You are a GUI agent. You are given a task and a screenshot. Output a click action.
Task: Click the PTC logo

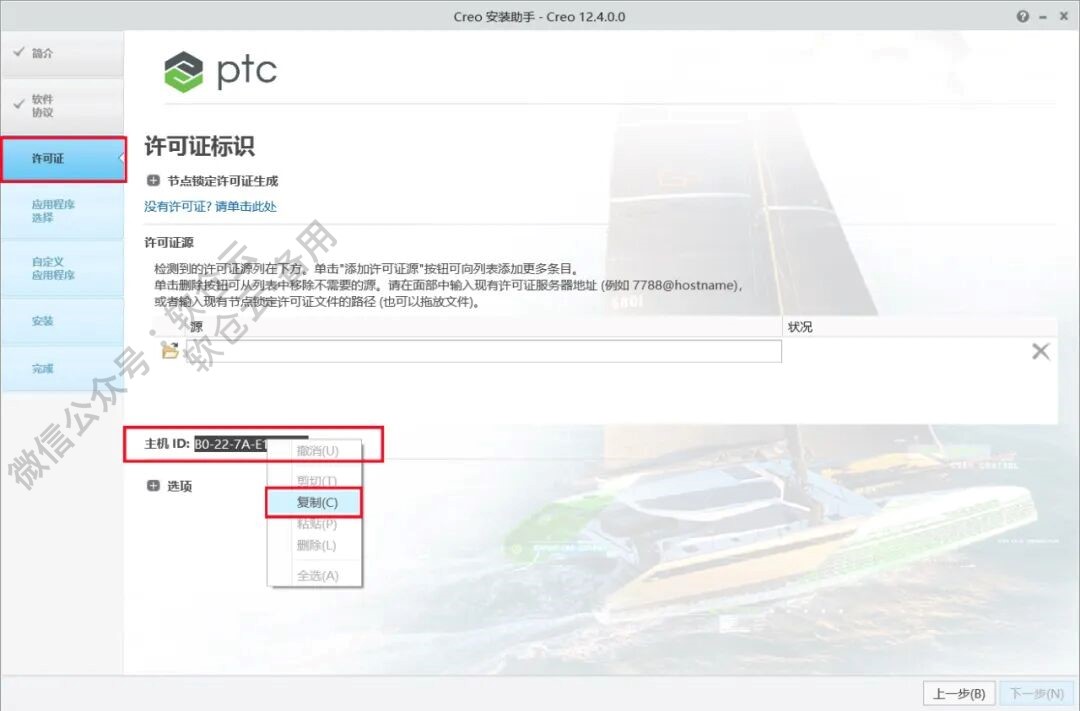218,72
